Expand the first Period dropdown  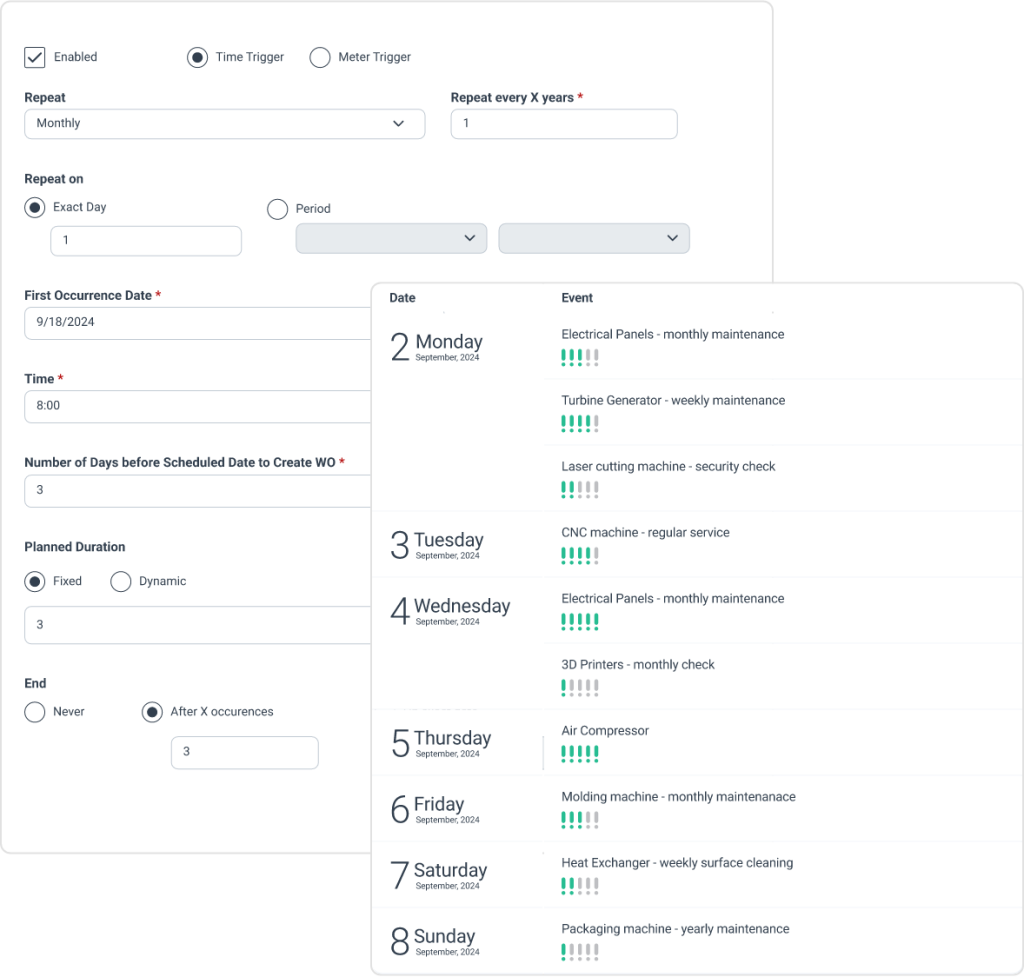coord(391,238)
